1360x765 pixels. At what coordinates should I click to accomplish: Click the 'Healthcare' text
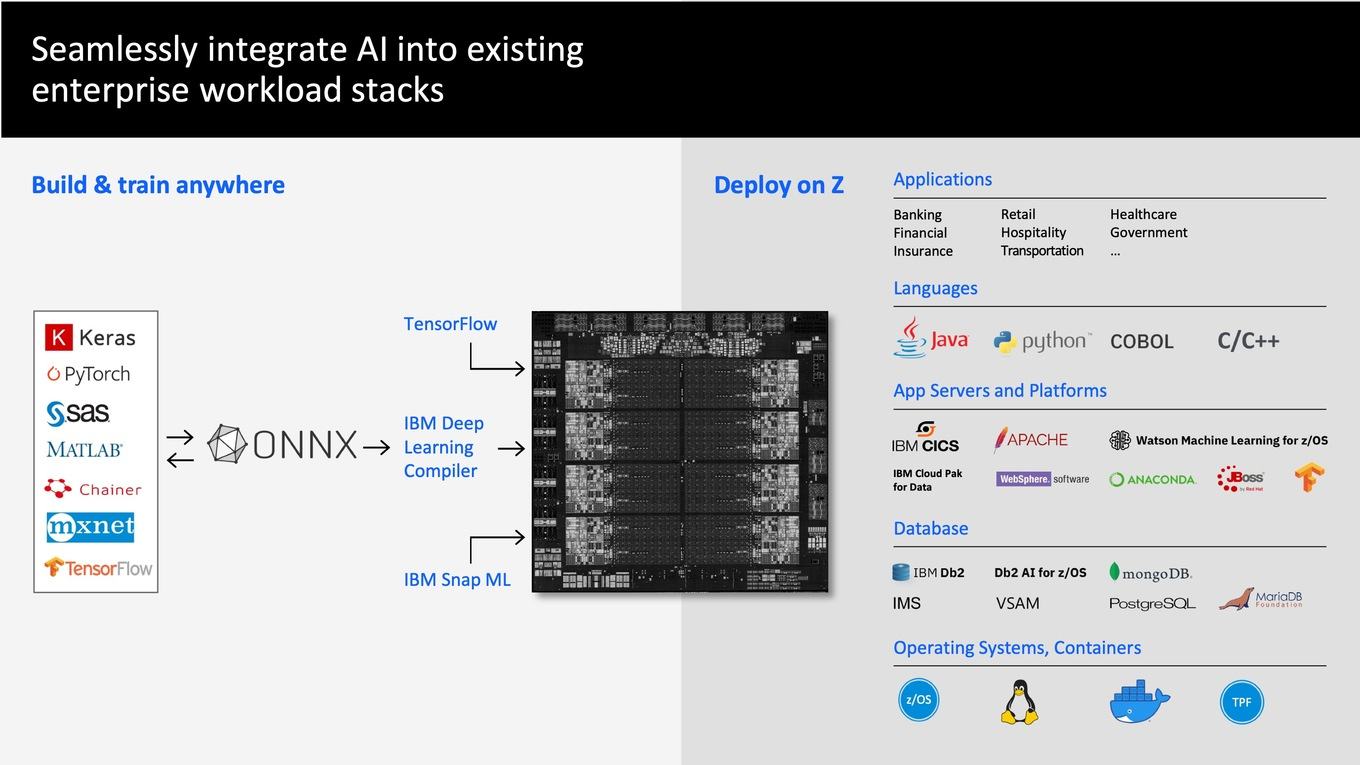[1143, 214]
